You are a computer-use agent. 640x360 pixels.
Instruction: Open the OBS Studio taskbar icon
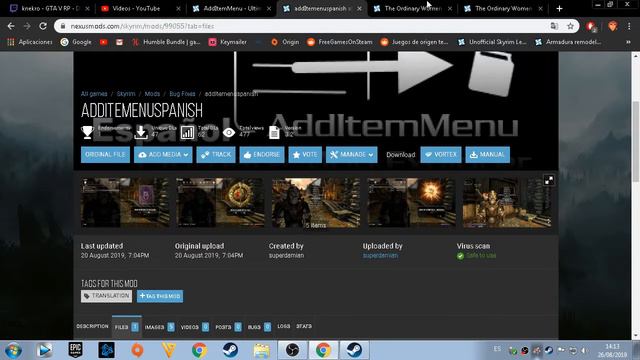coord(292,350)
